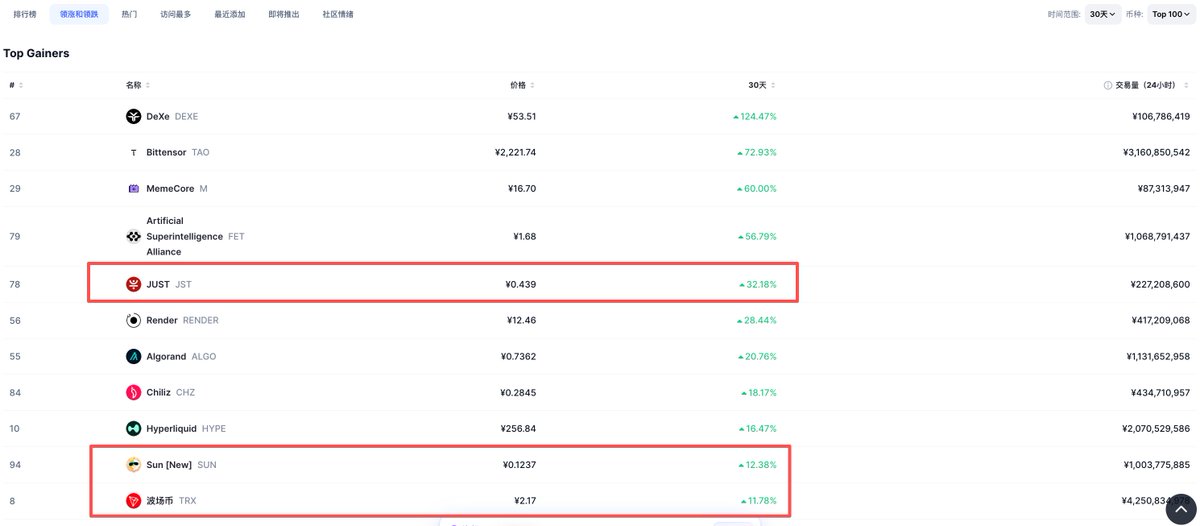
Task: Open the 30天 time range dropdown
Action: point(1102,14)
